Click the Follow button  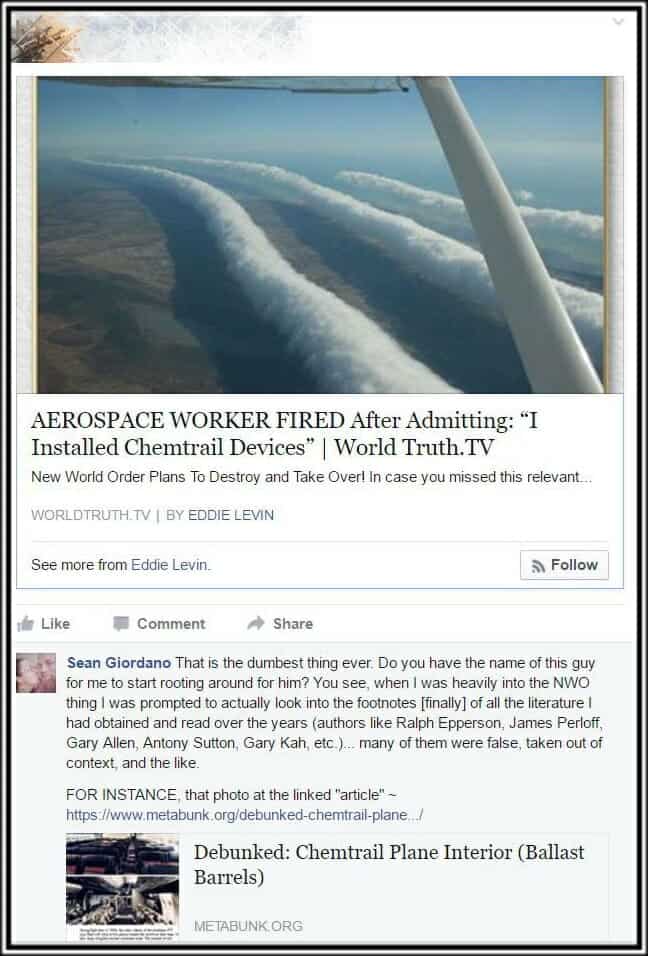click(x=564, y=565)
